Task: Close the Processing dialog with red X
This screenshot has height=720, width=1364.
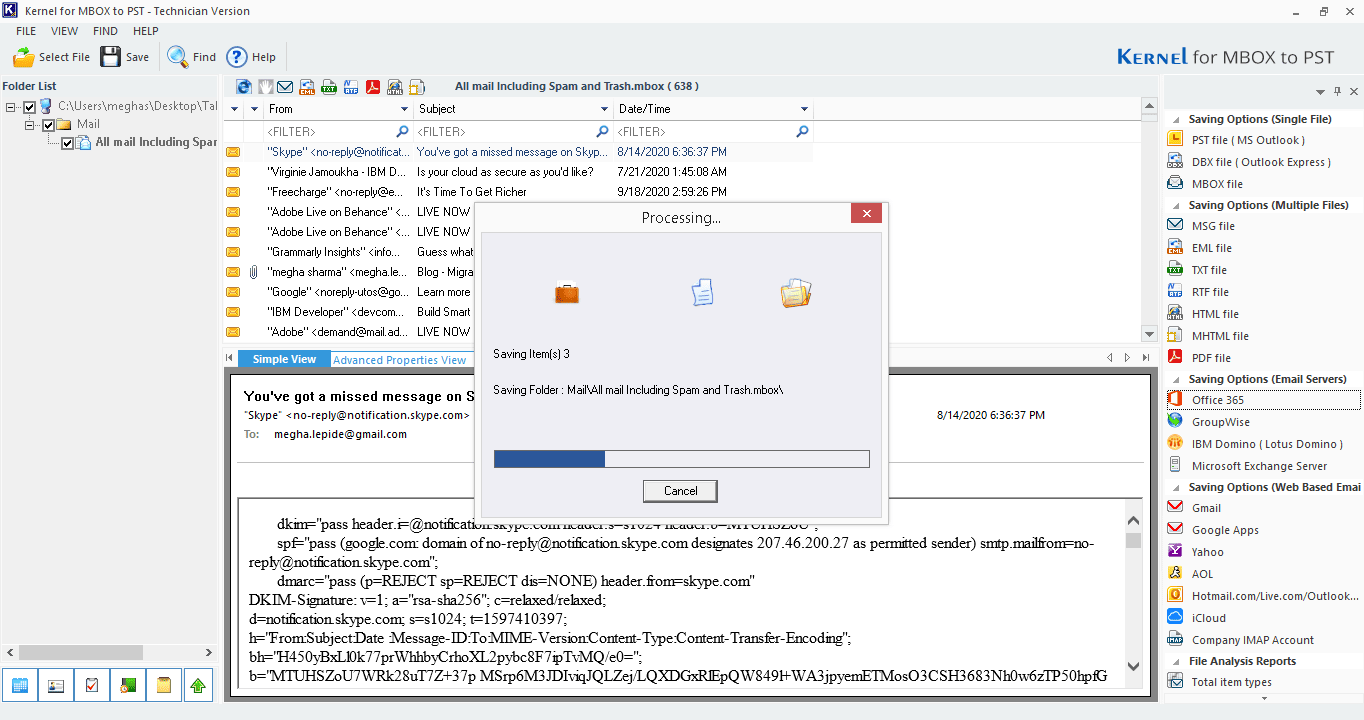Action: (866, 214)
